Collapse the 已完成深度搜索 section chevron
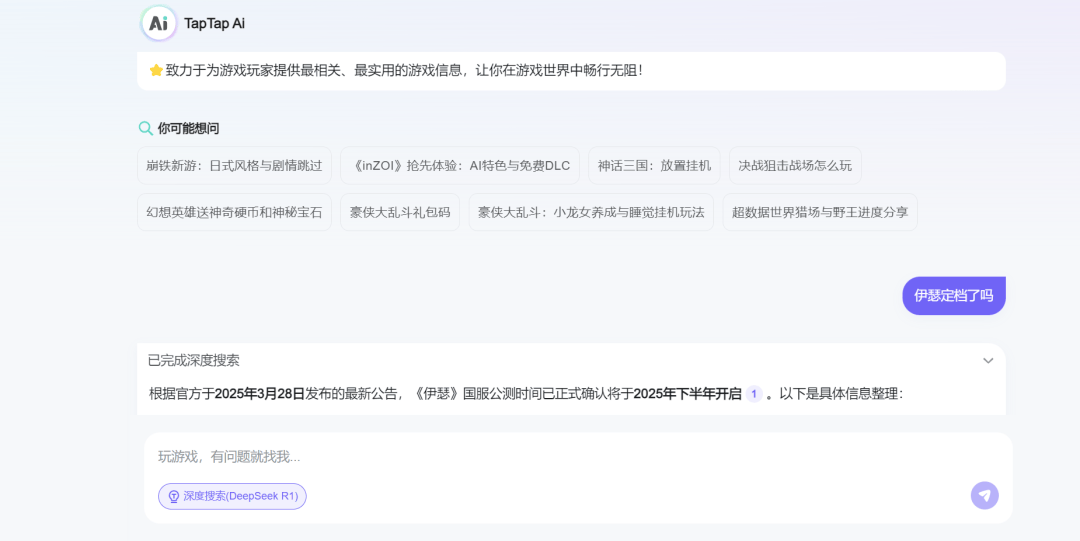1080x541 pixels. 988,360
